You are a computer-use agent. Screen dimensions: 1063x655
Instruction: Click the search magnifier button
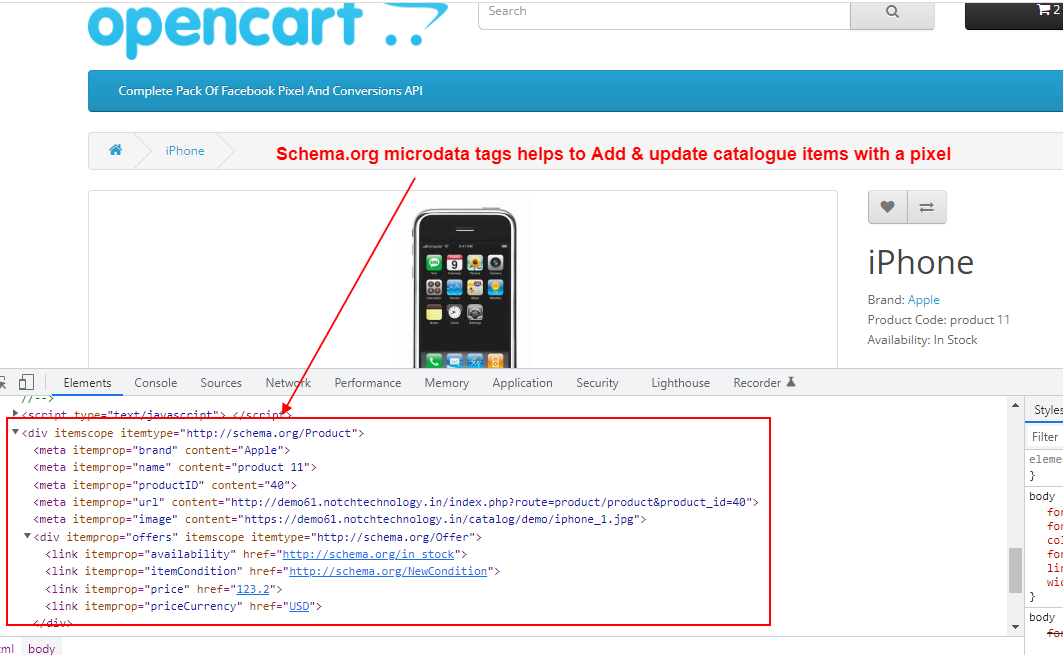click(x=892, y=12)
